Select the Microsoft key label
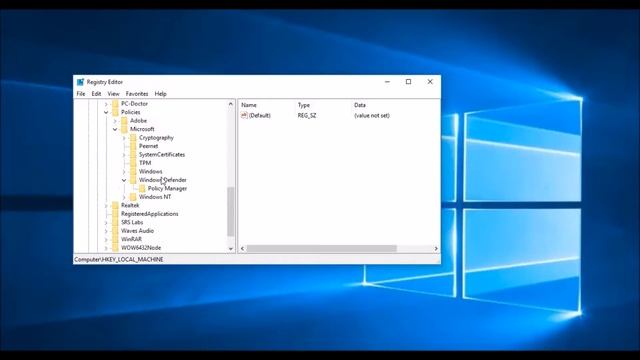The height and width of the screenshot is (360, 640). coord(142,129)
